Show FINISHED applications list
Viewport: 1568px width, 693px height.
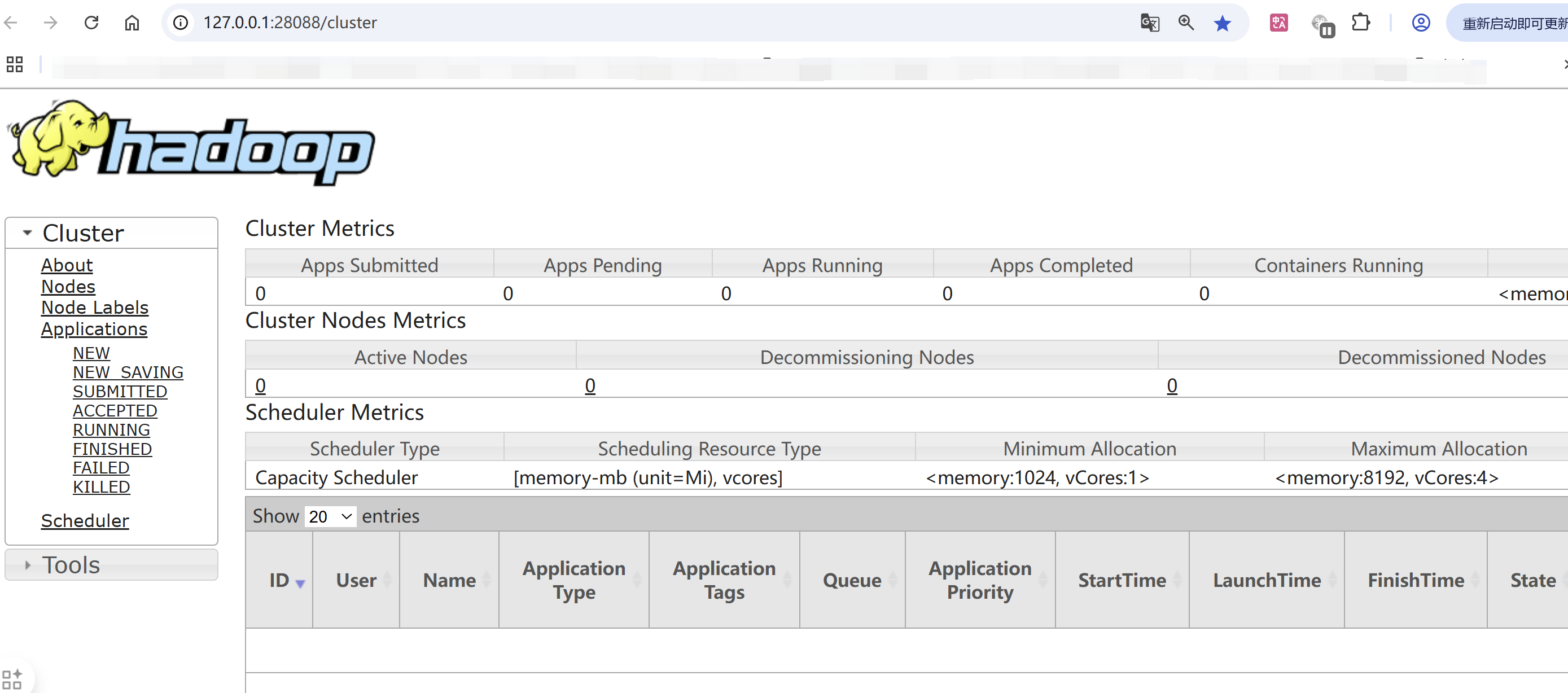point(112,449)
